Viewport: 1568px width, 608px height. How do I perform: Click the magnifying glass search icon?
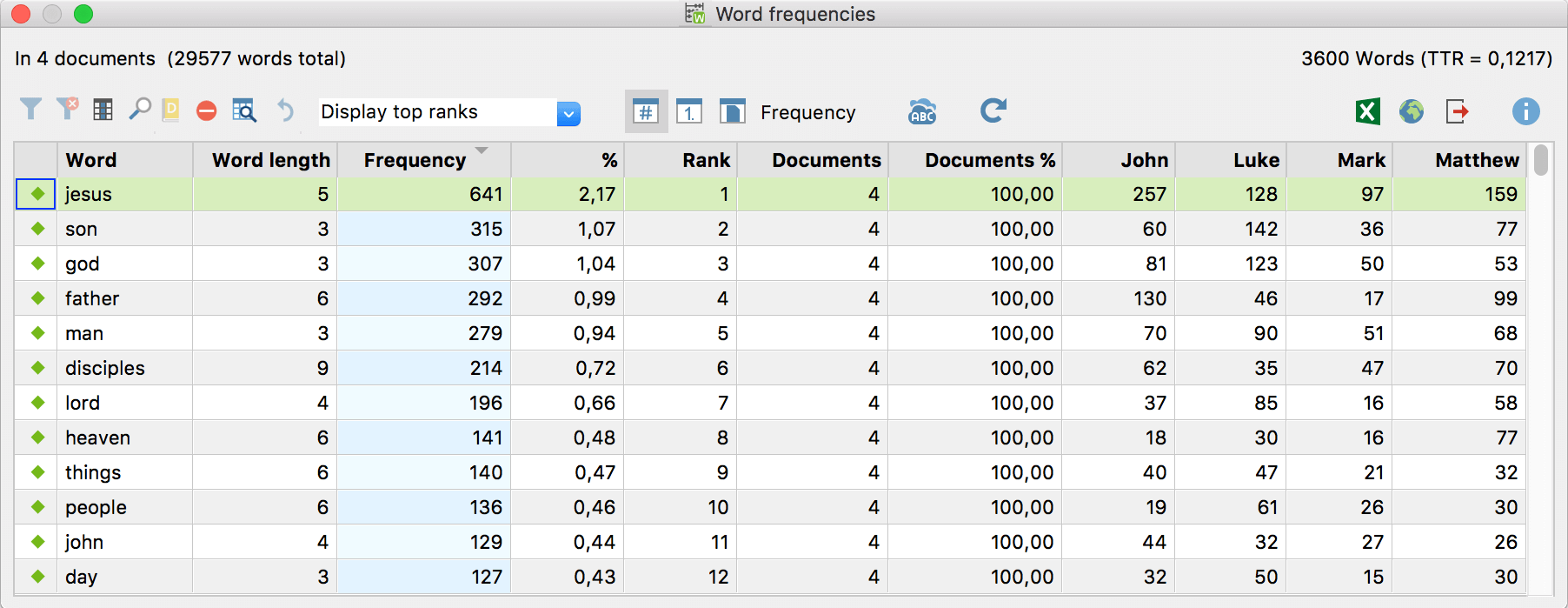[x=139, y=110]
